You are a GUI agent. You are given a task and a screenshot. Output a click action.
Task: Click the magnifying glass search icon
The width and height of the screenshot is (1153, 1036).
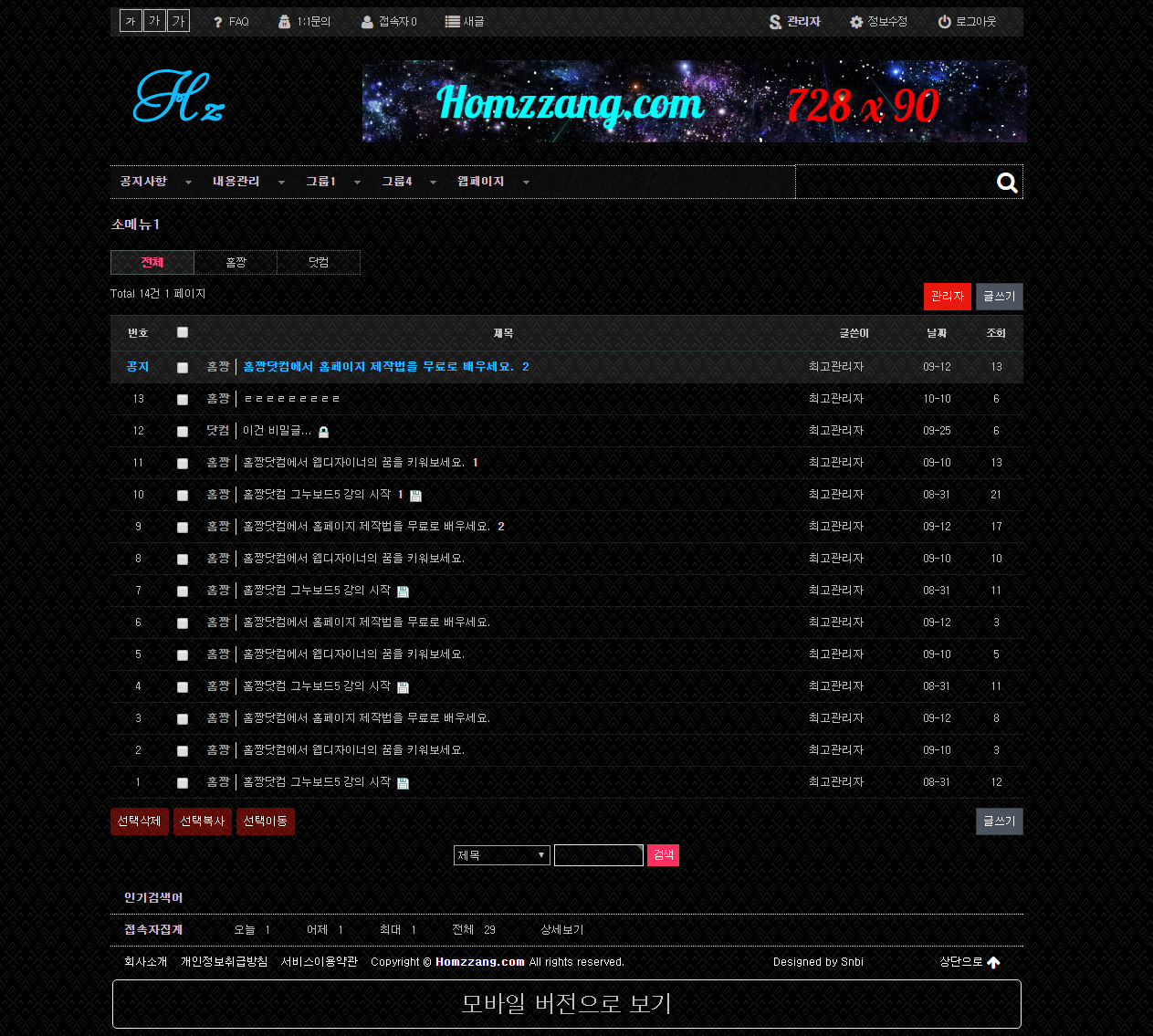pos(1007,183)
